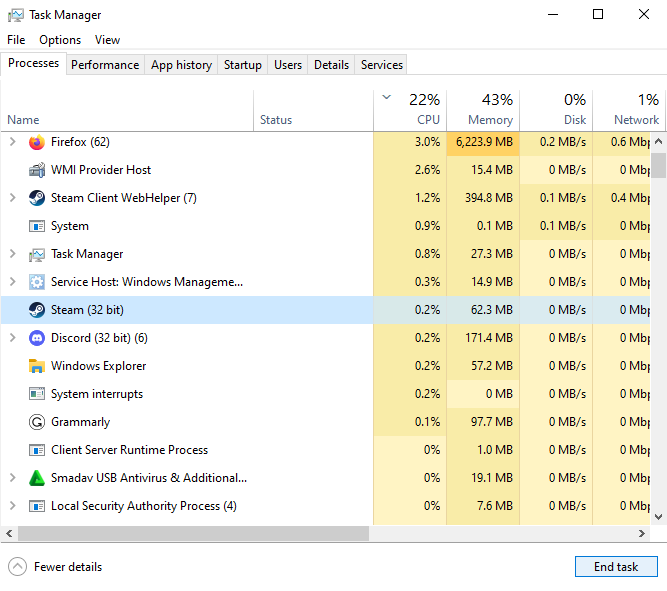Switch to the Details tab
This screenshot has height=591, width=667.
(x=331, y=65)
